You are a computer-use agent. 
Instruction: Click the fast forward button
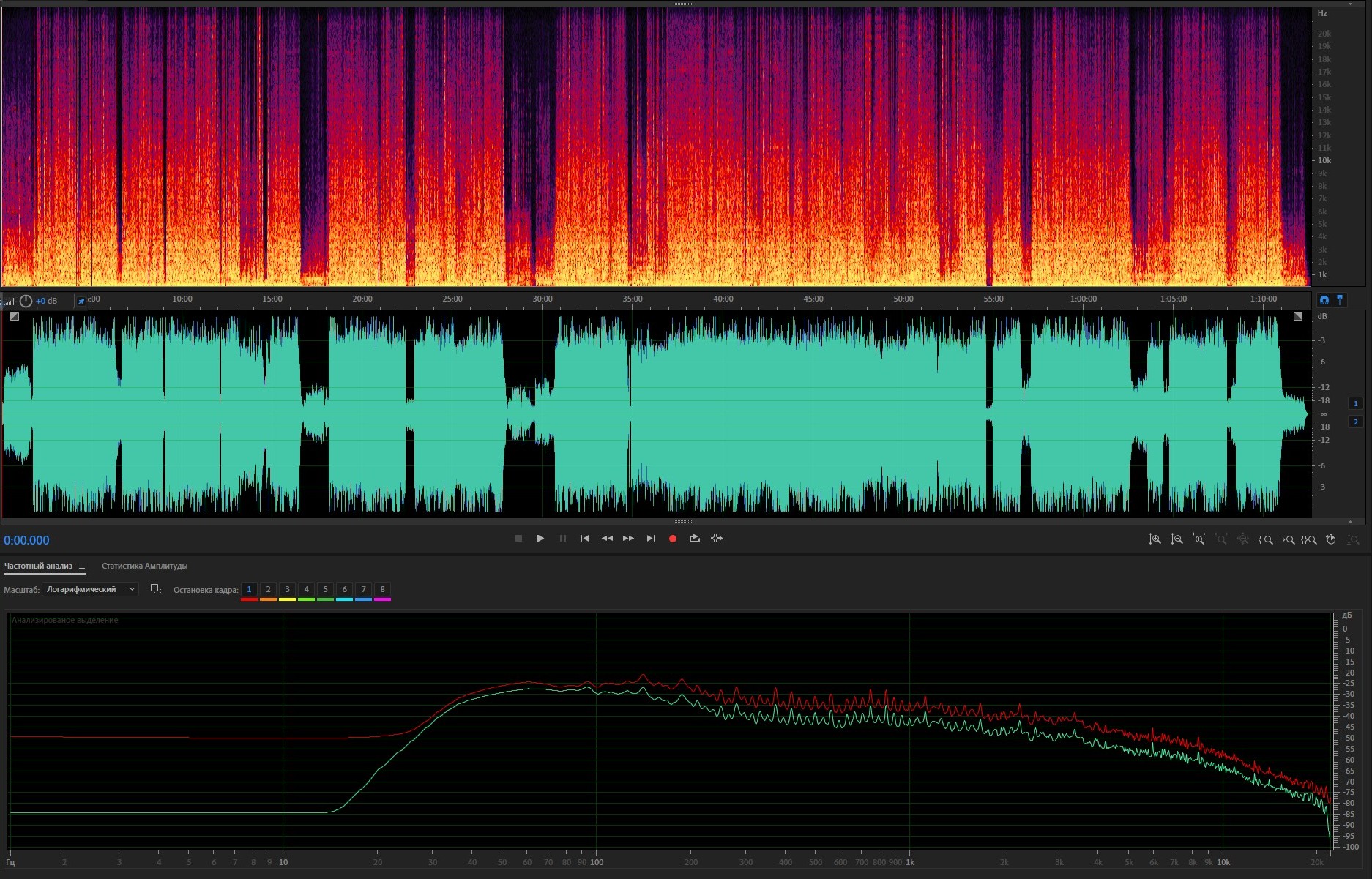(x=628, y=539)
